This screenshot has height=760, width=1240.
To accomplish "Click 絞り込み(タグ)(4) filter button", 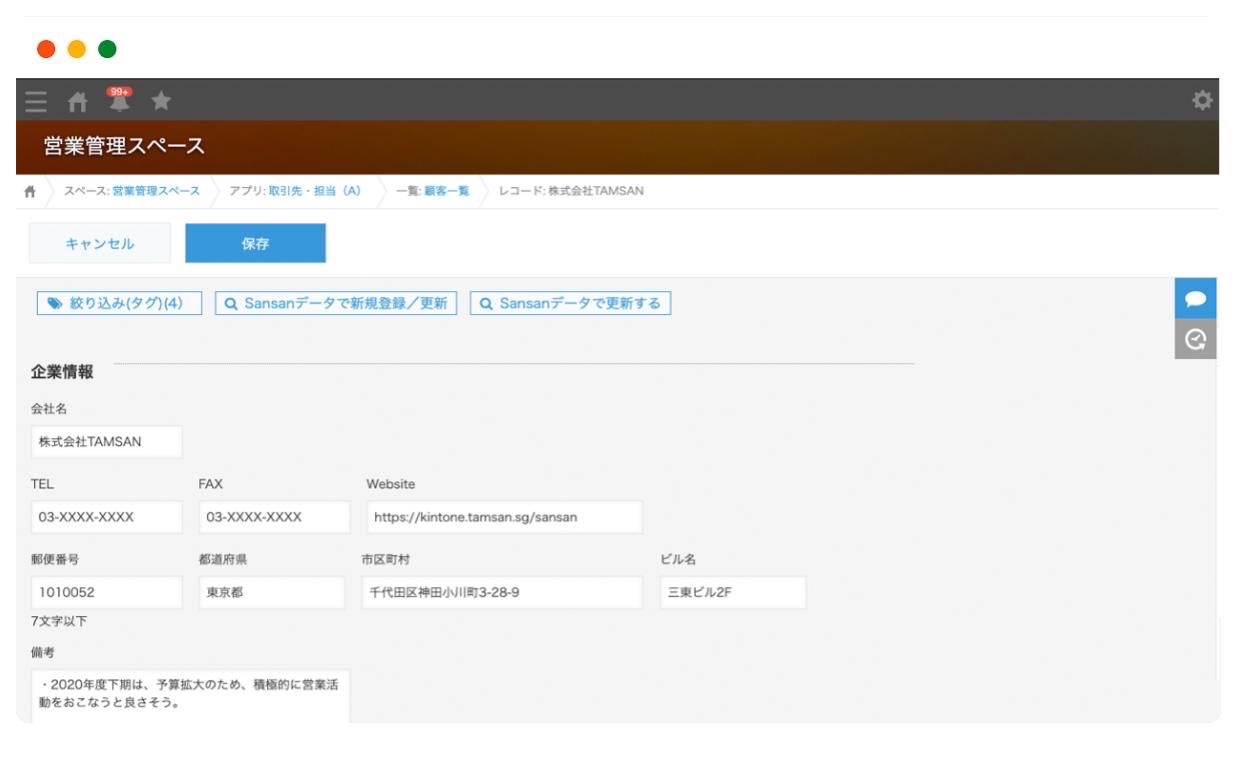I will coord(119,303).
